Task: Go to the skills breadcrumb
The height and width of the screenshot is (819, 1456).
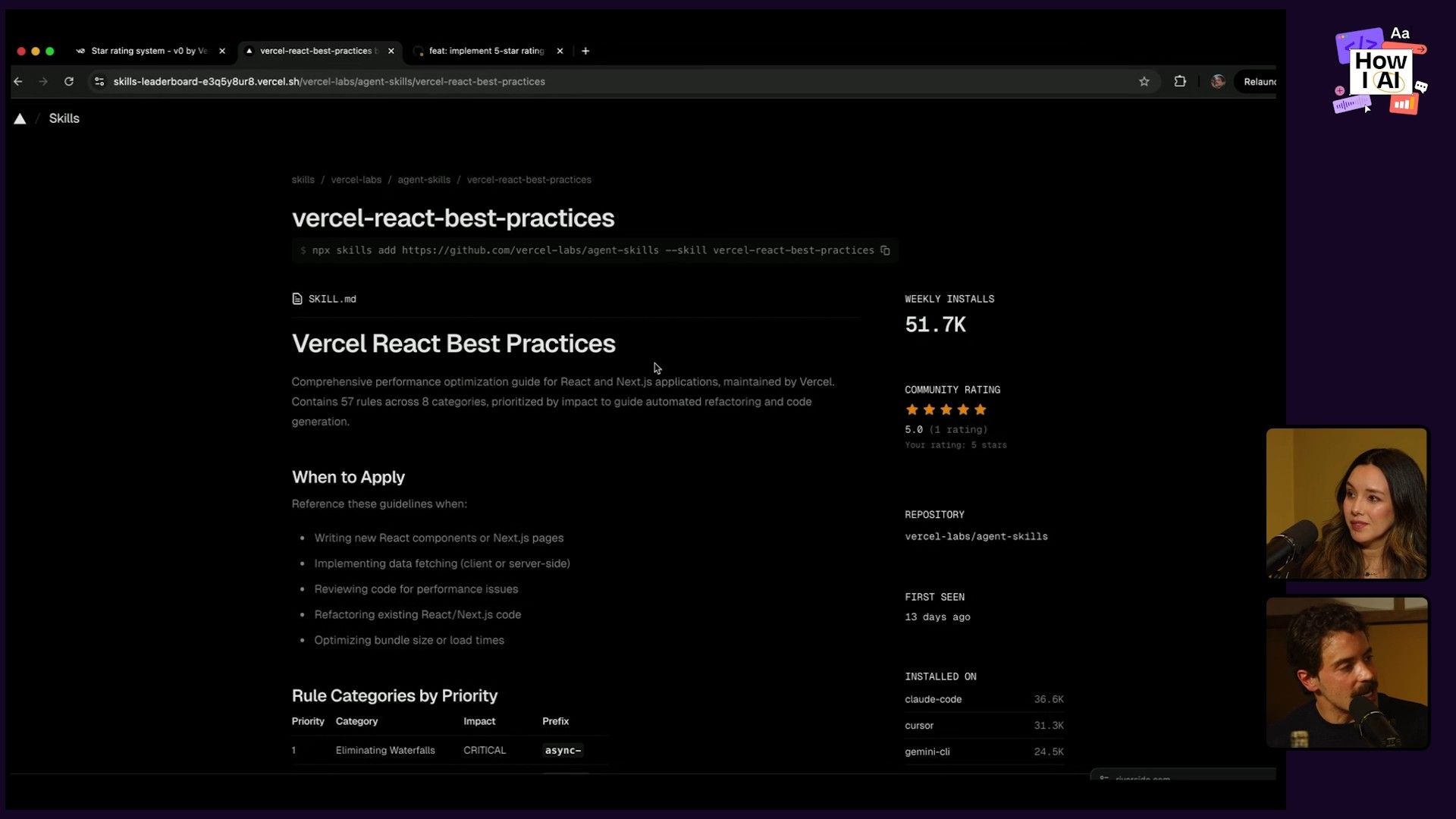Action: (x=303, y=180)
